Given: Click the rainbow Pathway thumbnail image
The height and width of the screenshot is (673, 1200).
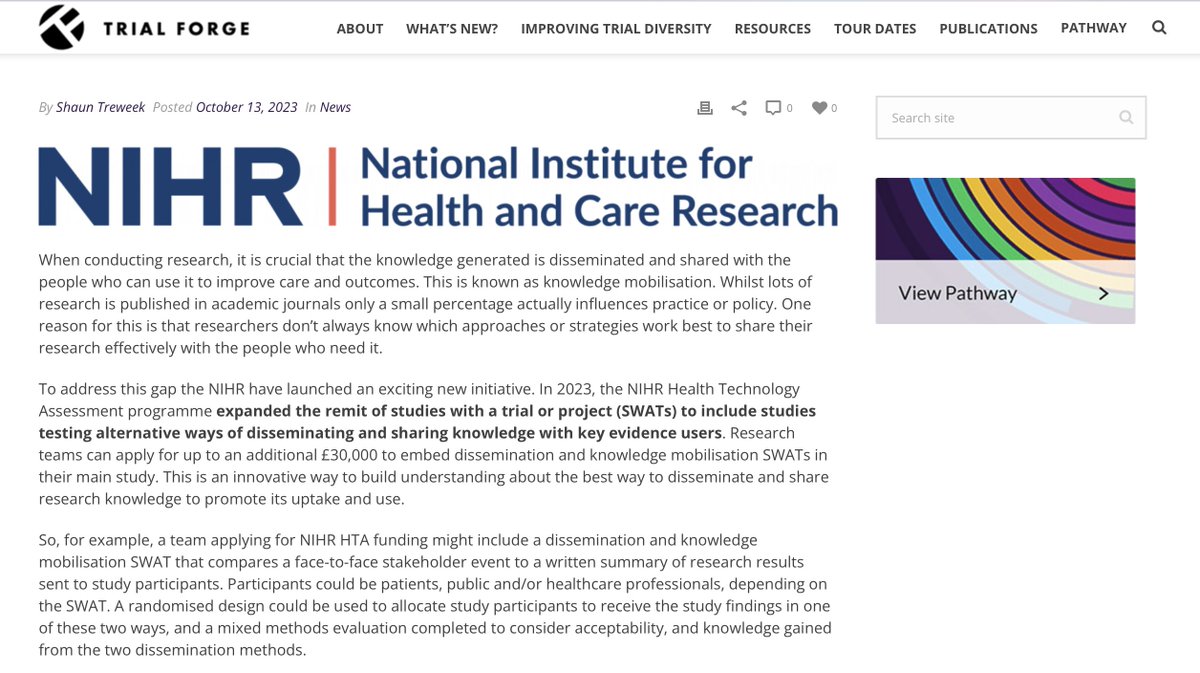Looking at the screenshot, I should click(x=1005, y=250).
